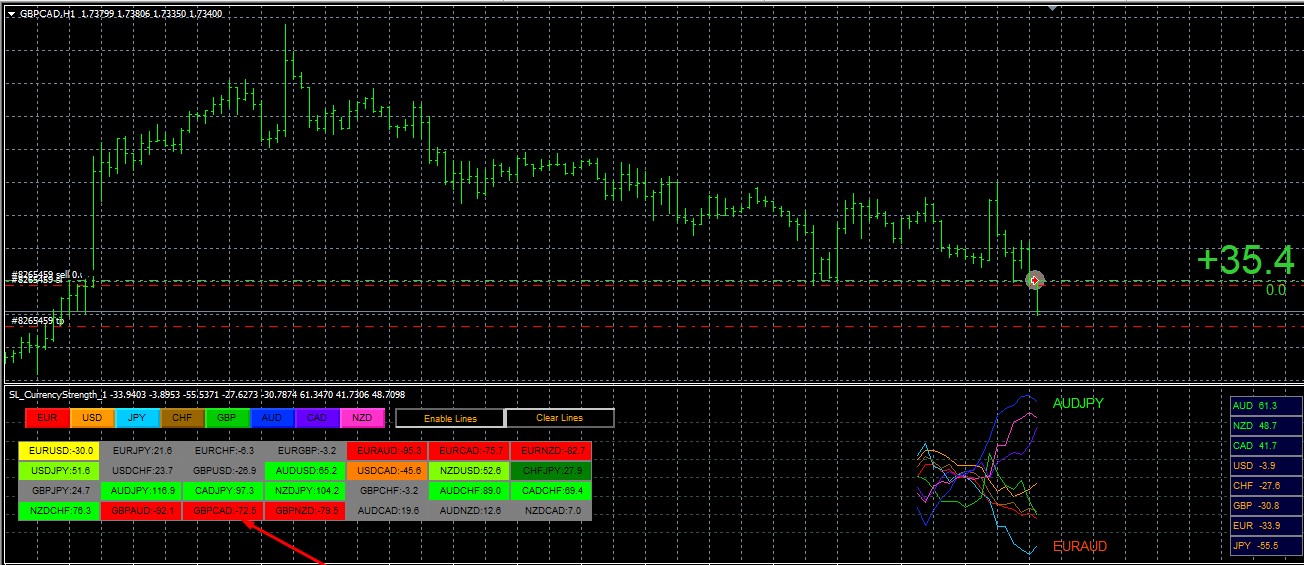The height and width of the screenshot is (565, 1304).
Task: Toggle the CAD currency line button
Action: click(317, 417)
